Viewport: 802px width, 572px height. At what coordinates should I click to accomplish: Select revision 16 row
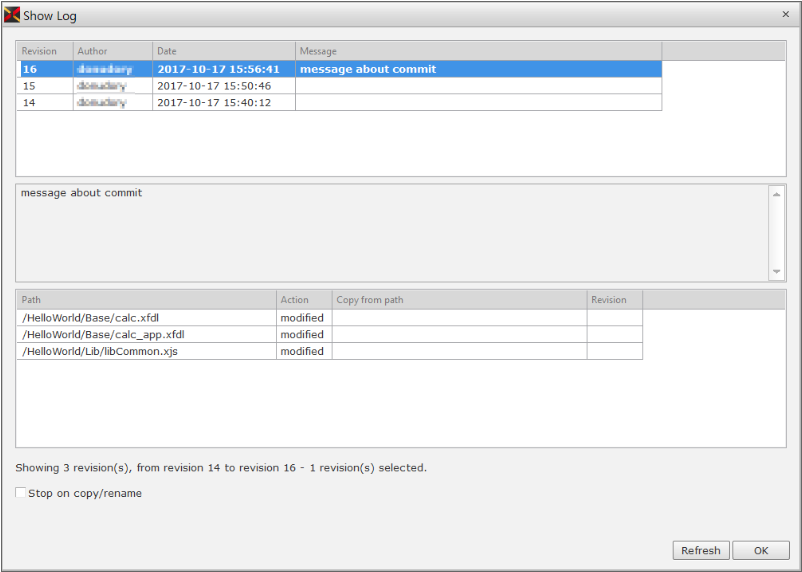(338, 69)
